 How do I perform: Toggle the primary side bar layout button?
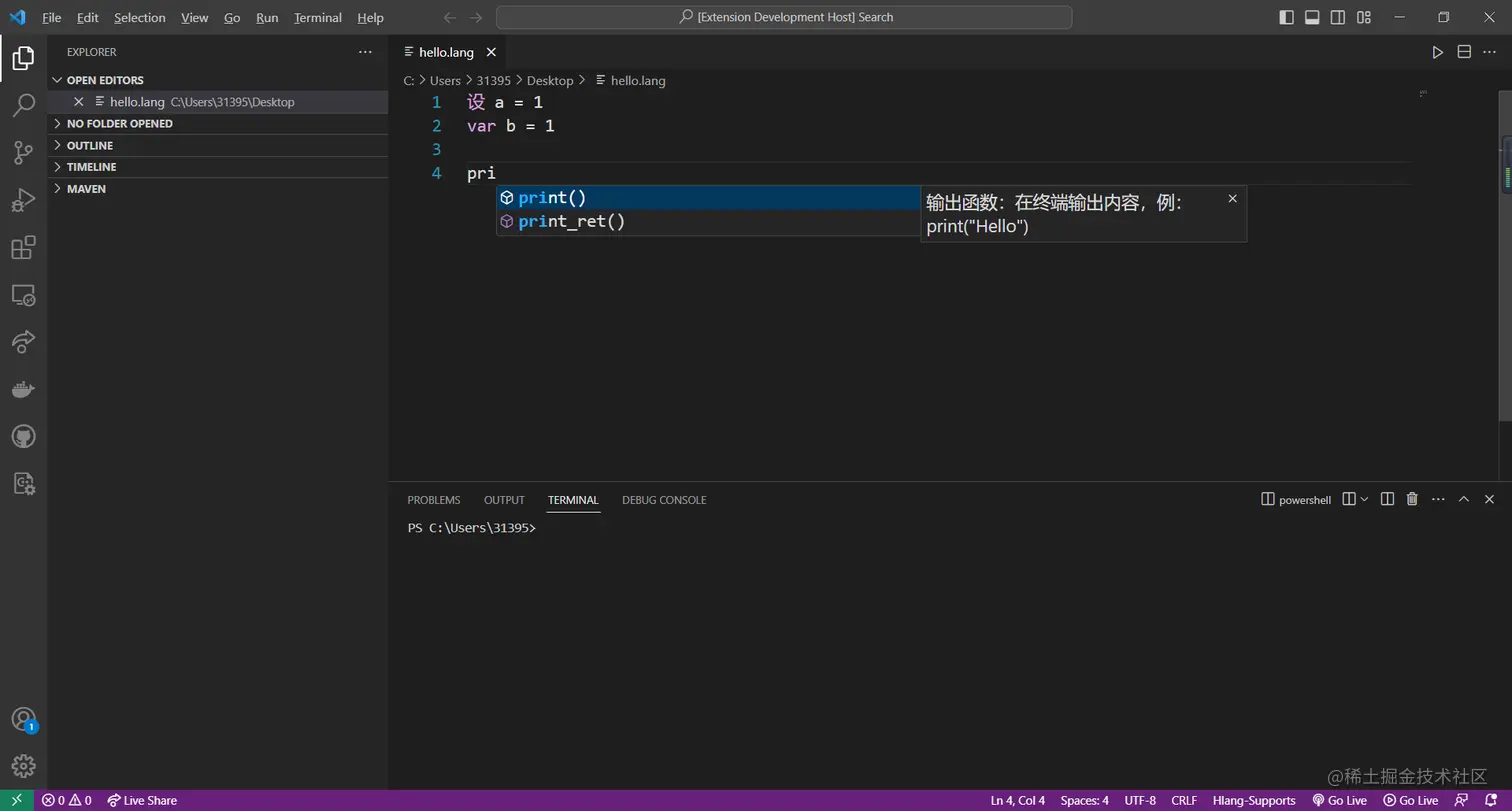point(1286,17)
